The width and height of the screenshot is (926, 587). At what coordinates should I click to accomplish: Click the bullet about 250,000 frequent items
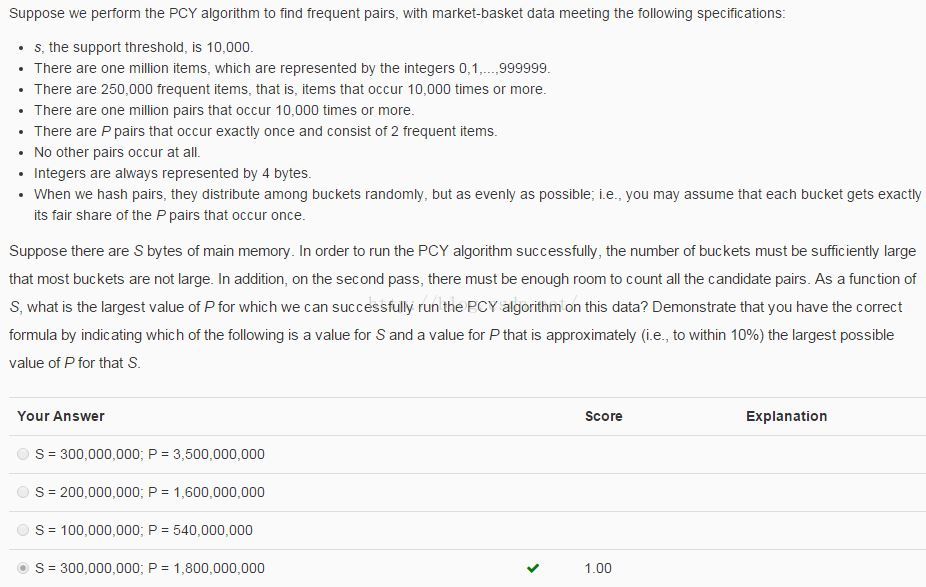(x=290, y=89)
